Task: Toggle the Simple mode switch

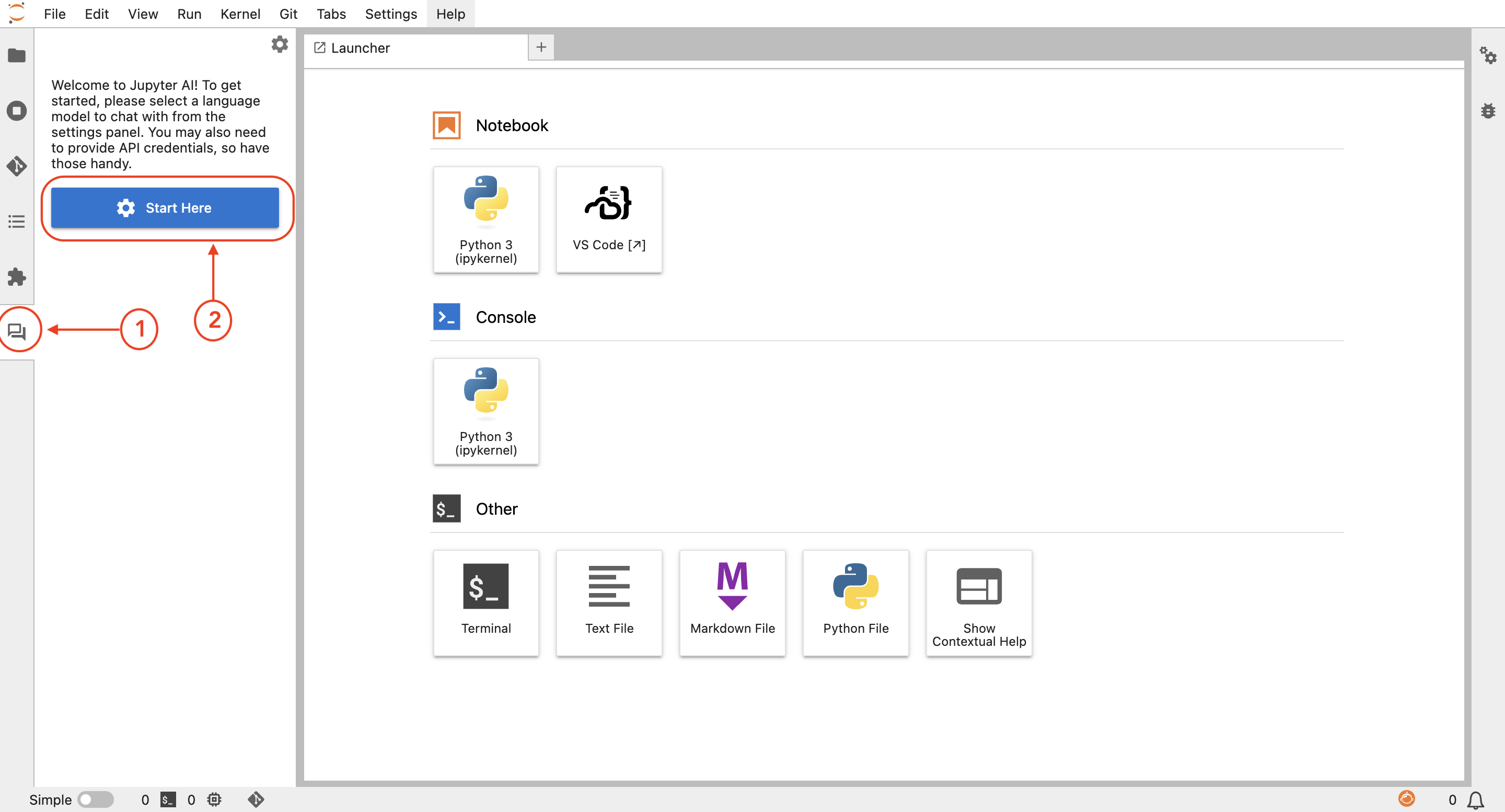Action: click(95, 800)
